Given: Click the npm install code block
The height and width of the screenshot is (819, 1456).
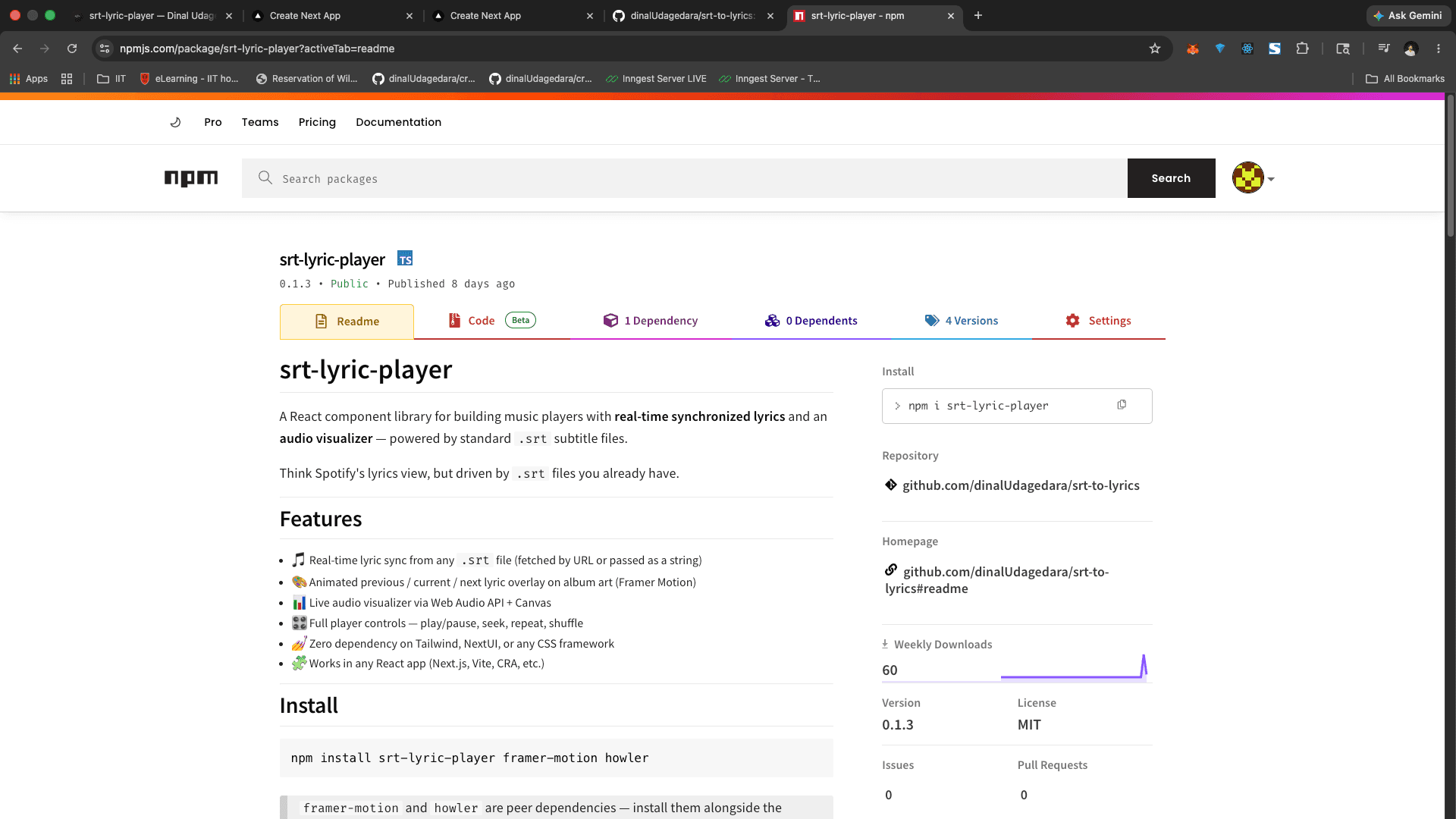Looking at the screenshot, I should (556, 758).
